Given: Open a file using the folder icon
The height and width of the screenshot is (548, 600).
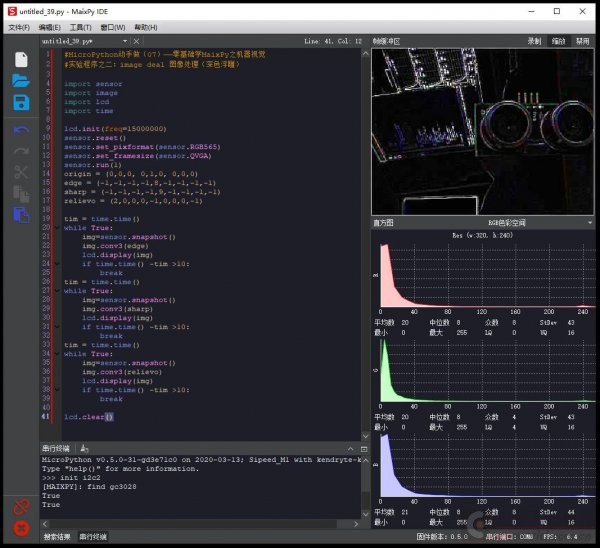Looking at the screenshot, I should [21, 81].
